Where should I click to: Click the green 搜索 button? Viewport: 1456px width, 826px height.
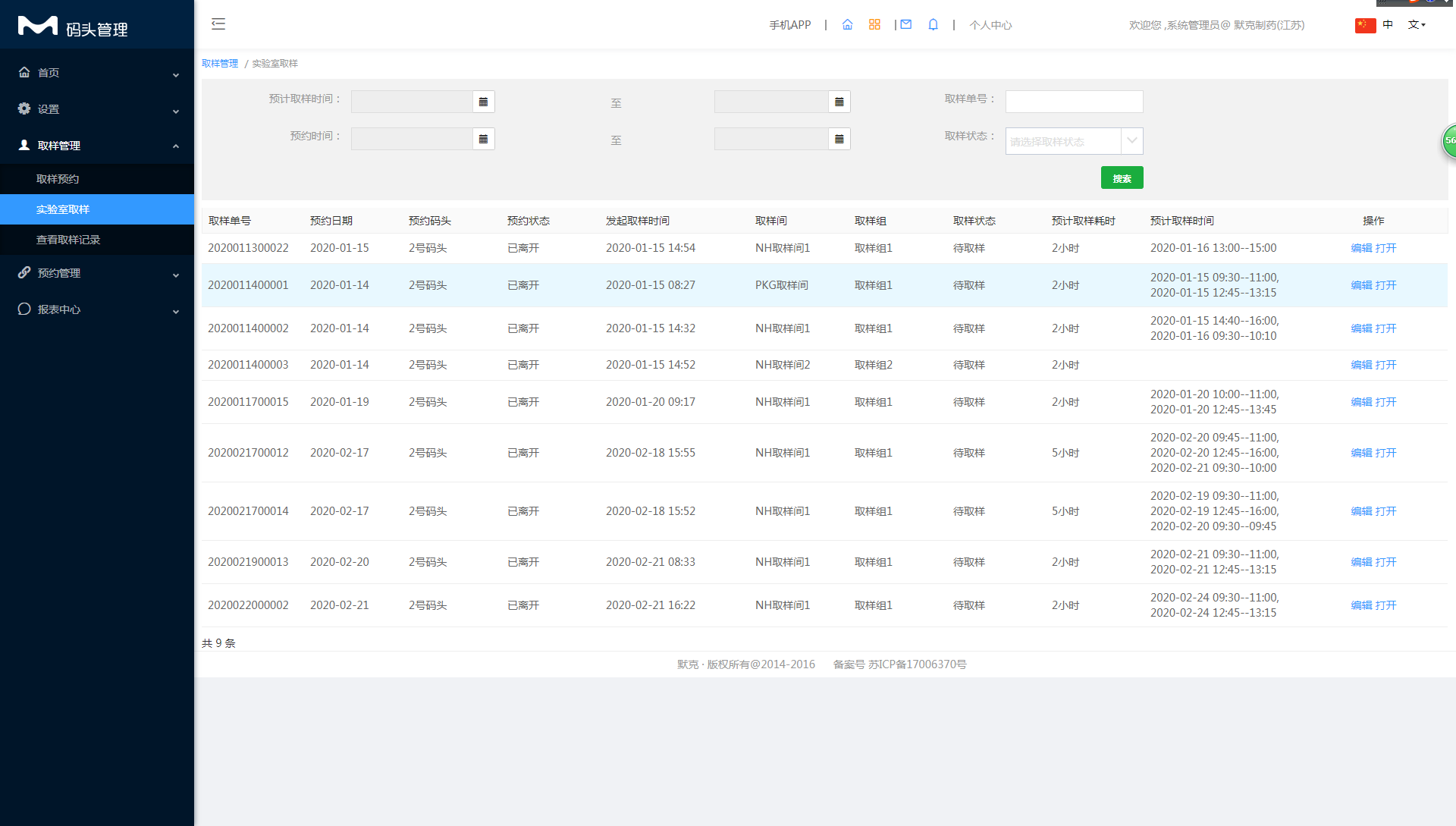[1122, 177]
